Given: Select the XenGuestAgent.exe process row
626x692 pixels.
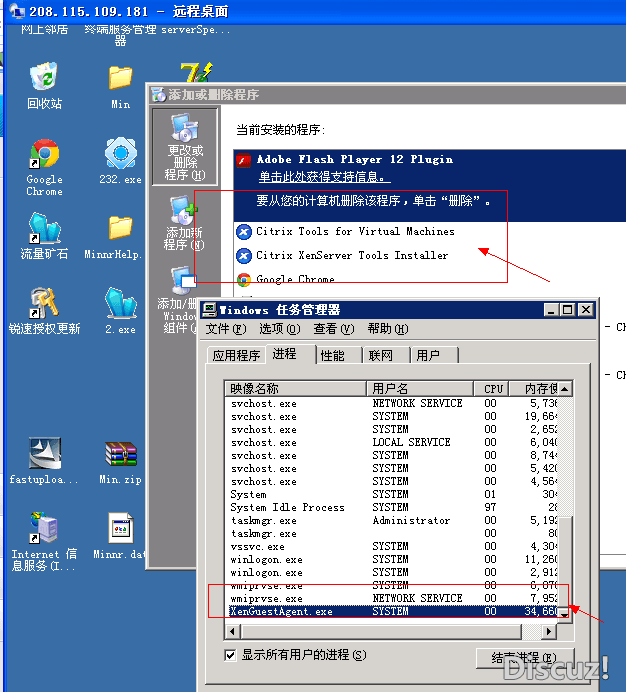Looking at the screenshot, I should (x=393, y=611).
